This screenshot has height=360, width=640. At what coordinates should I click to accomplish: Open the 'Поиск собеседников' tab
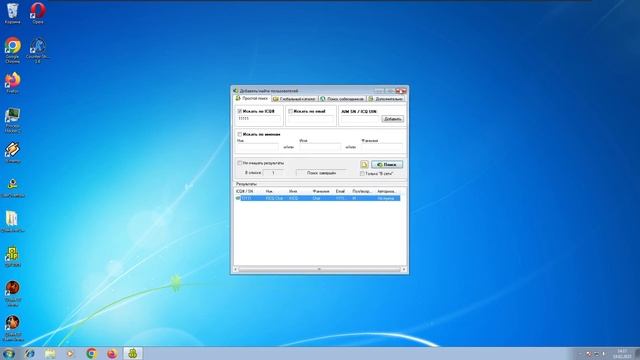click(x=342, y=99)
